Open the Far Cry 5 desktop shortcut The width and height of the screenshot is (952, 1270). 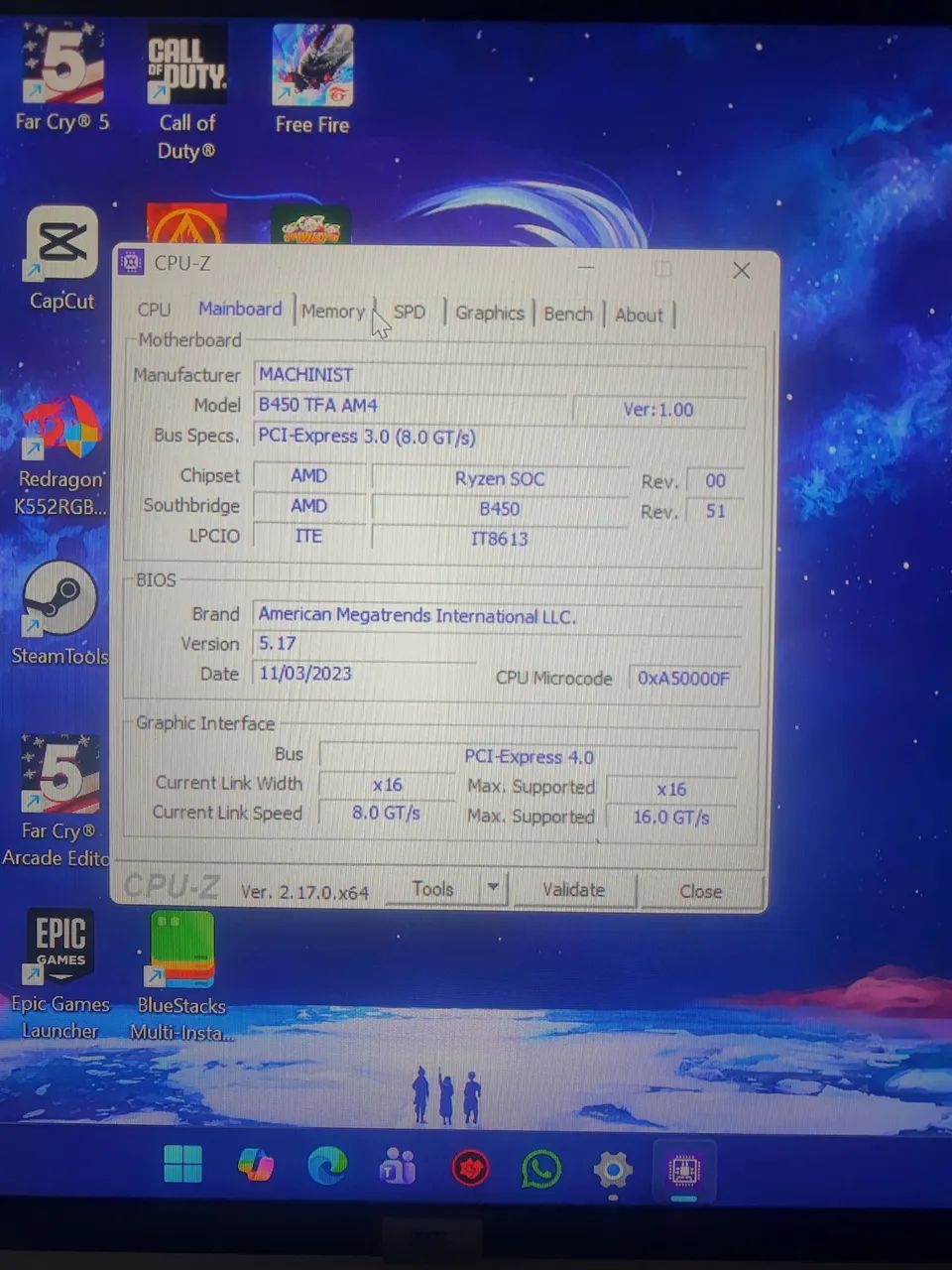click(62, 67)
